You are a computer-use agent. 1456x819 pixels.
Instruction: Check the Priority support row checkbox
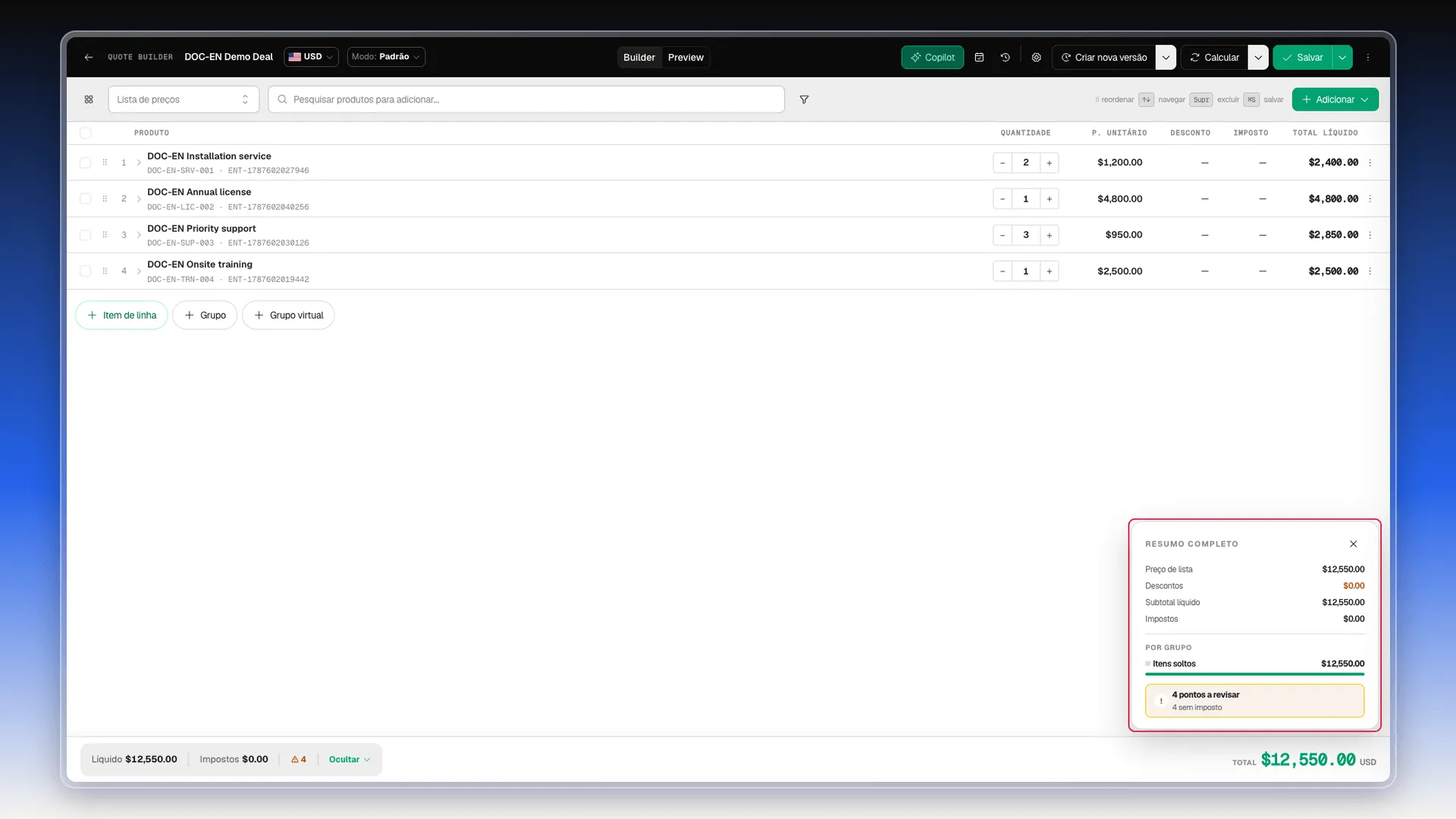86,235
